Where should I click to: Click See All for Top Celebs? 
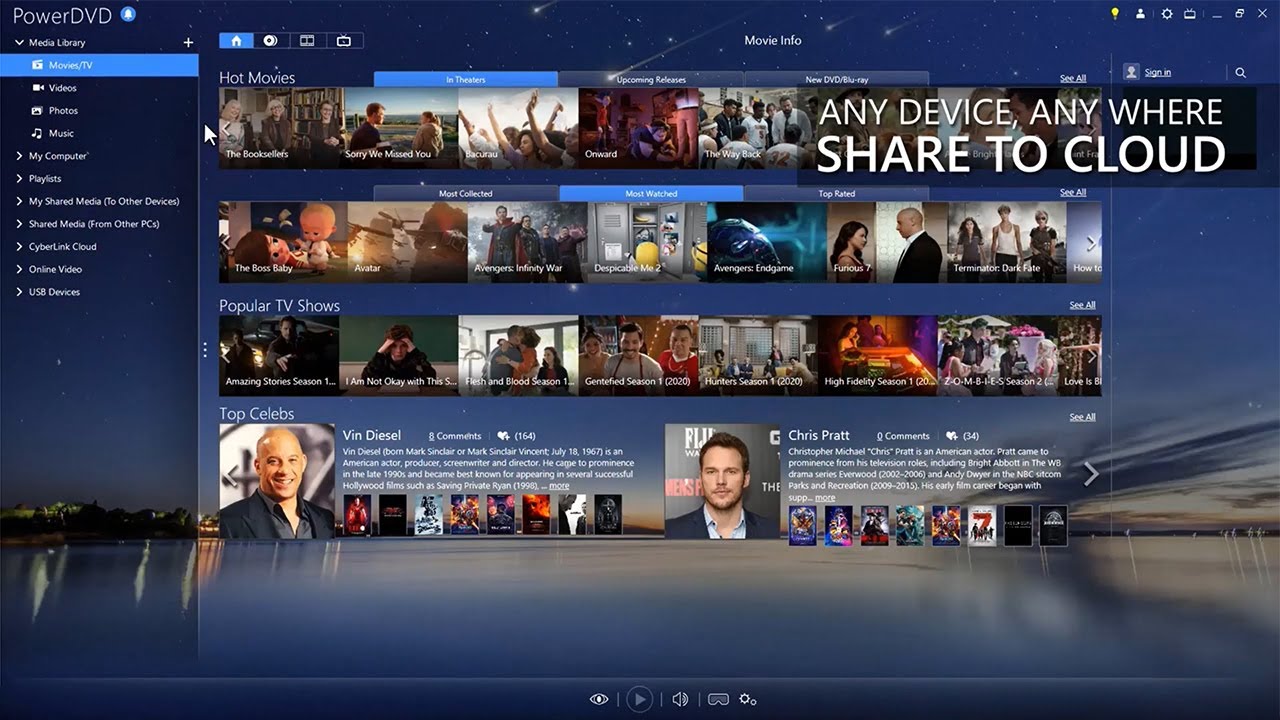tap(1082, 417)
